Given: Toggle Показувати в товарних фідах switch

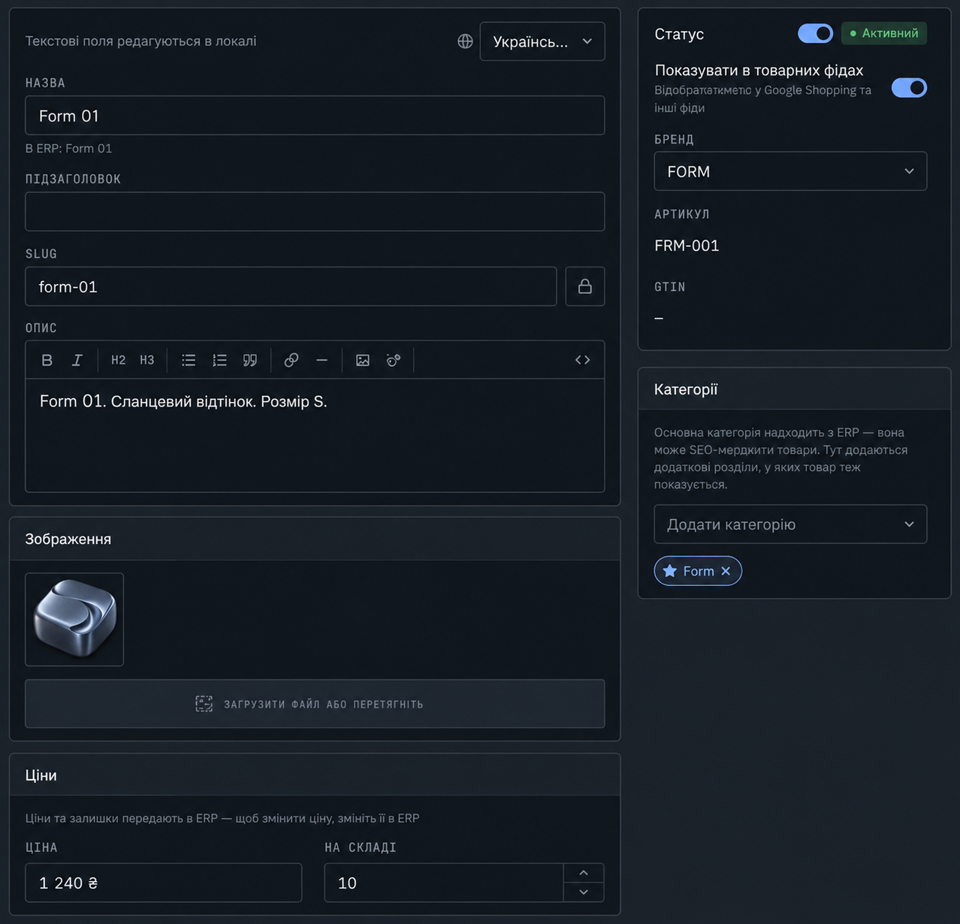Looking at the screenshot, I should point(909,88).
